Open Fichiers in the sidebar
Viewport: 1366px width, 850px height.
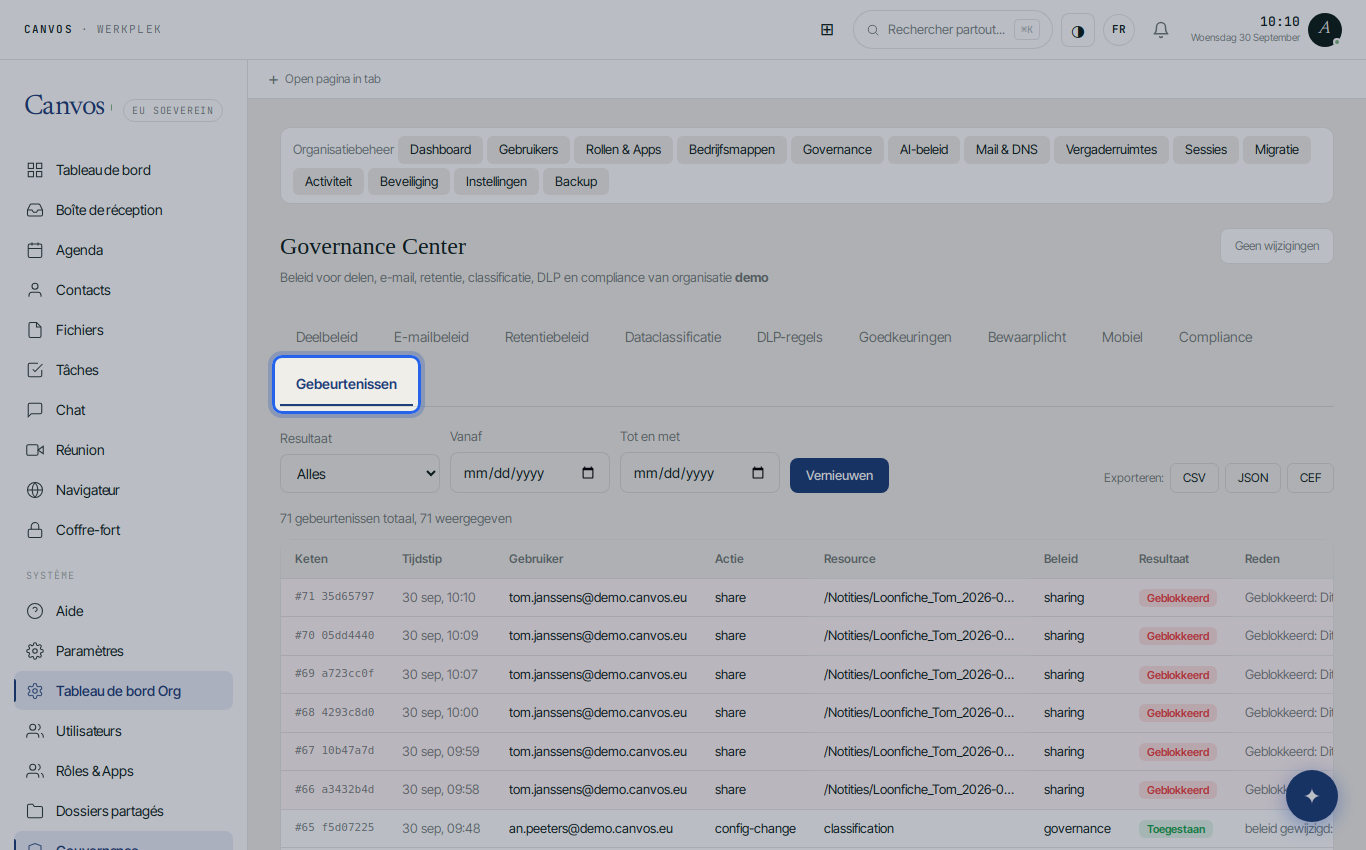click(x=124, y=330)
